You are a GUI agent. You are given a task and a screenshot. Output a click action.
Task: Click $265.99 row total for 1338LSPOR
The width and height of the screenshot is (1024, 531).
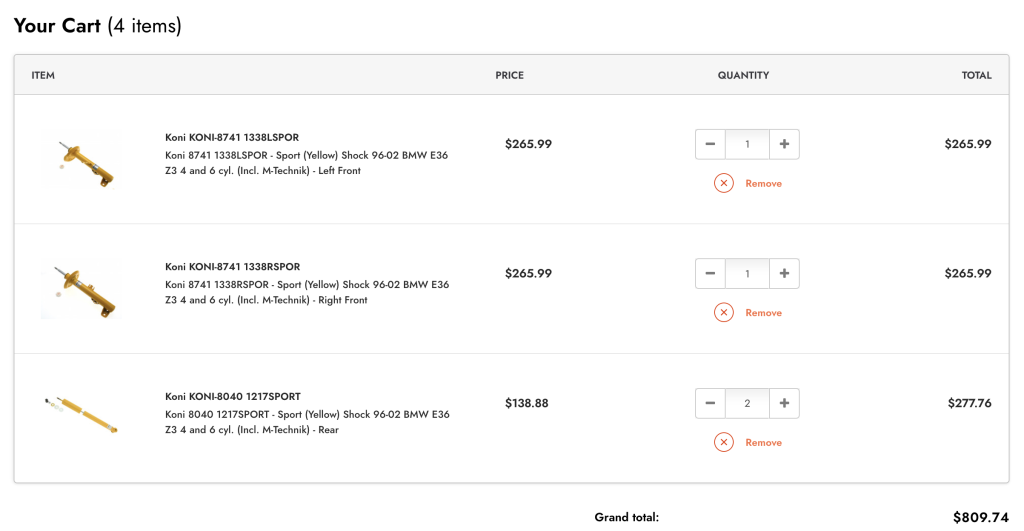point(968,144)
